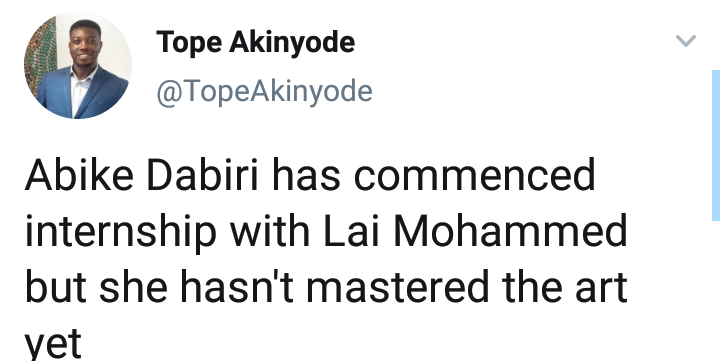Click the word "hasn't" in the tweet
Viewport: 720px width, 361px height.
[237, 287]
